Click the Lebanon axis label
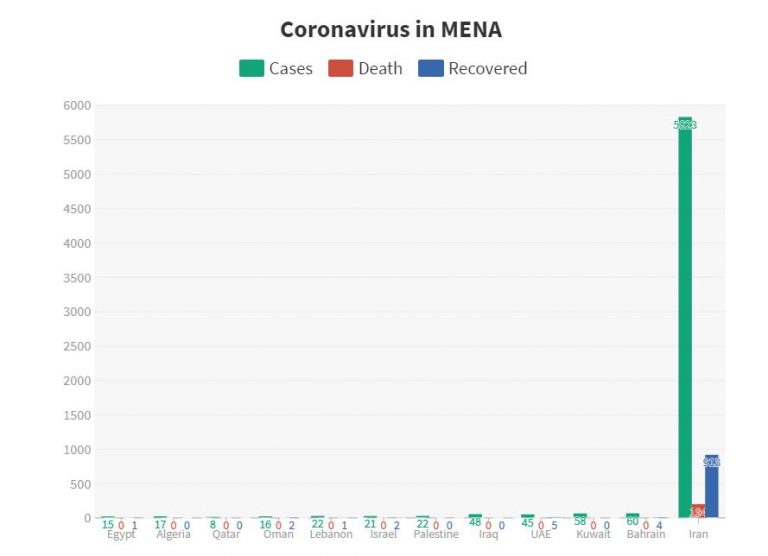This screenshot has width=768, height=556. pos(331,534)
